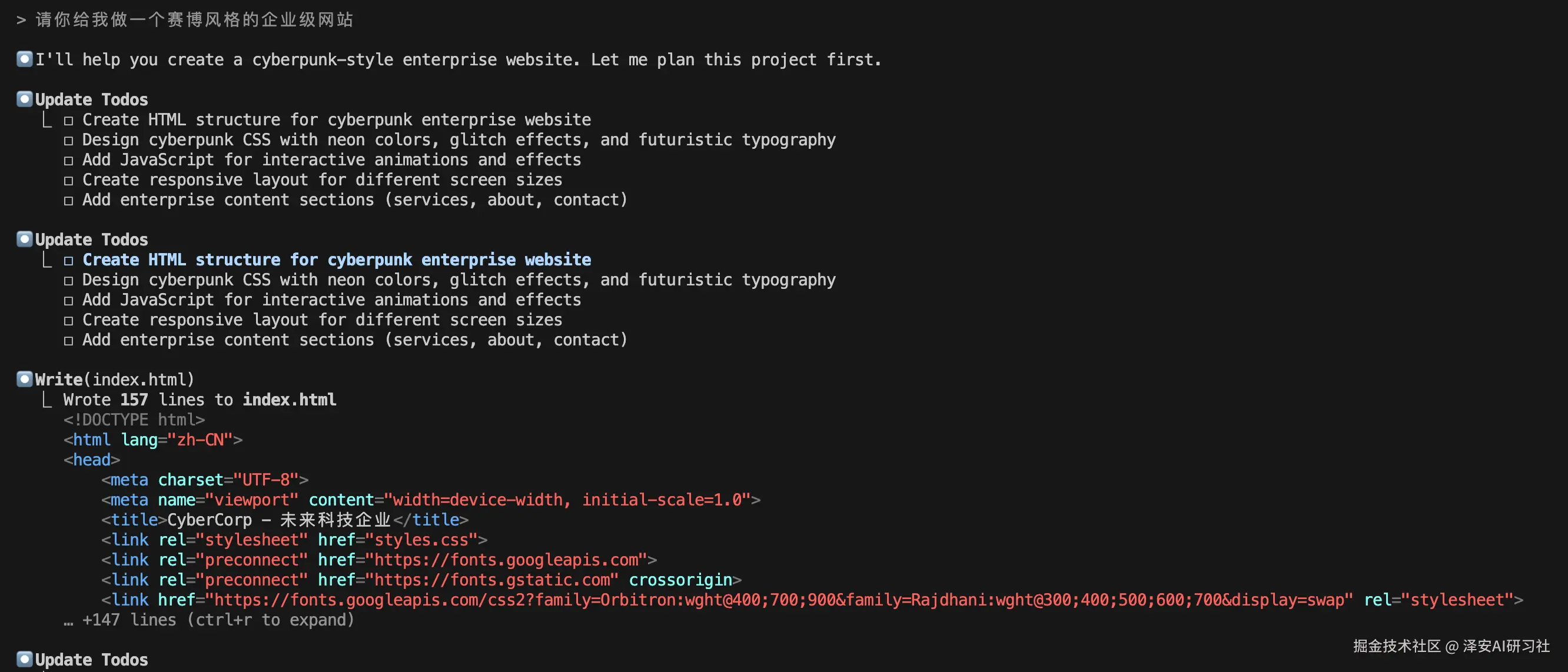Check the highlighted Create HTML structure todo box
Screen dimensions: 1568x672
[x=68, y=261]
